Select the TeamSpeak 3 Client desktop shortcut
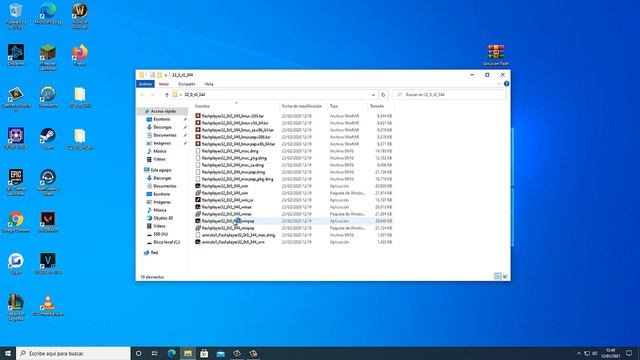The width and height of the screenshot is (640, 360). [x=48, y=182]
